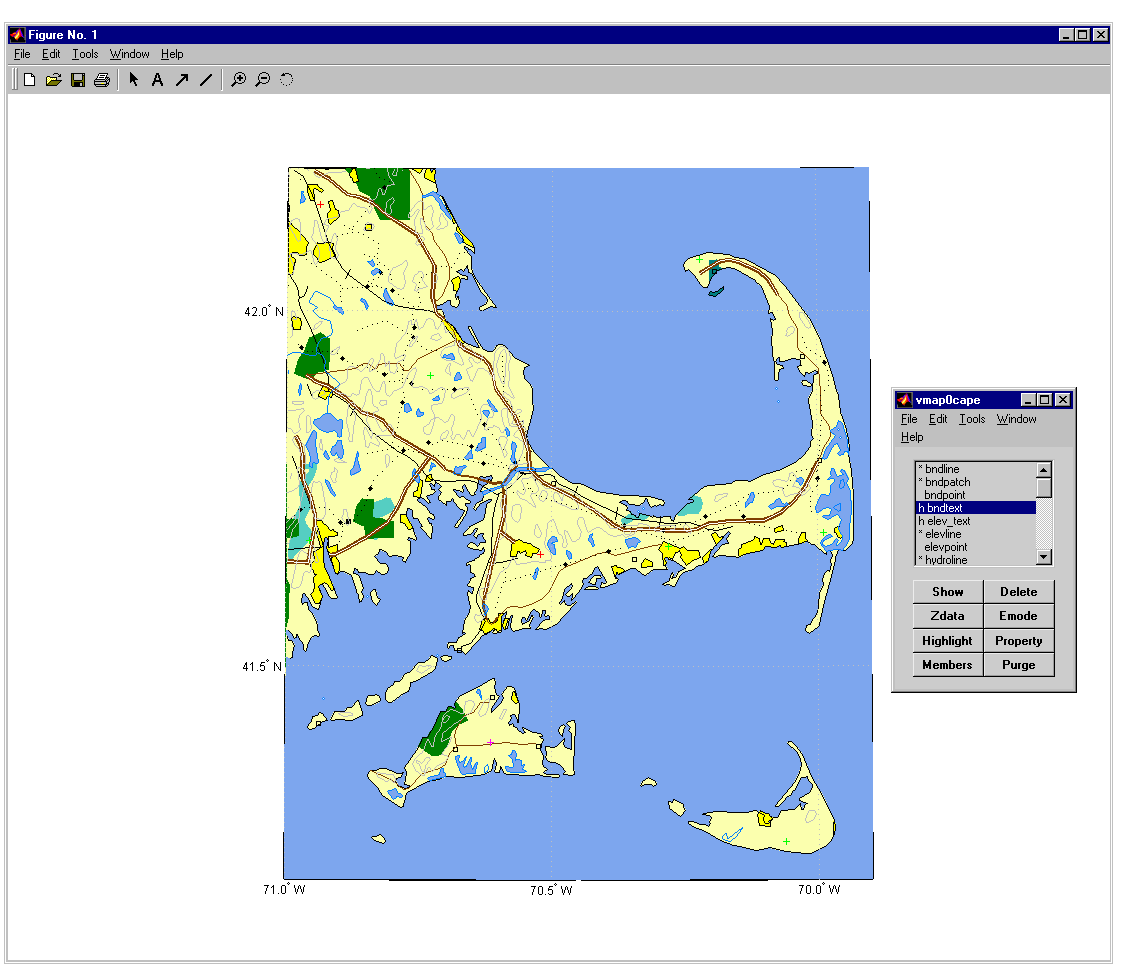Click the Save floppy disk icon

[78, 80]
